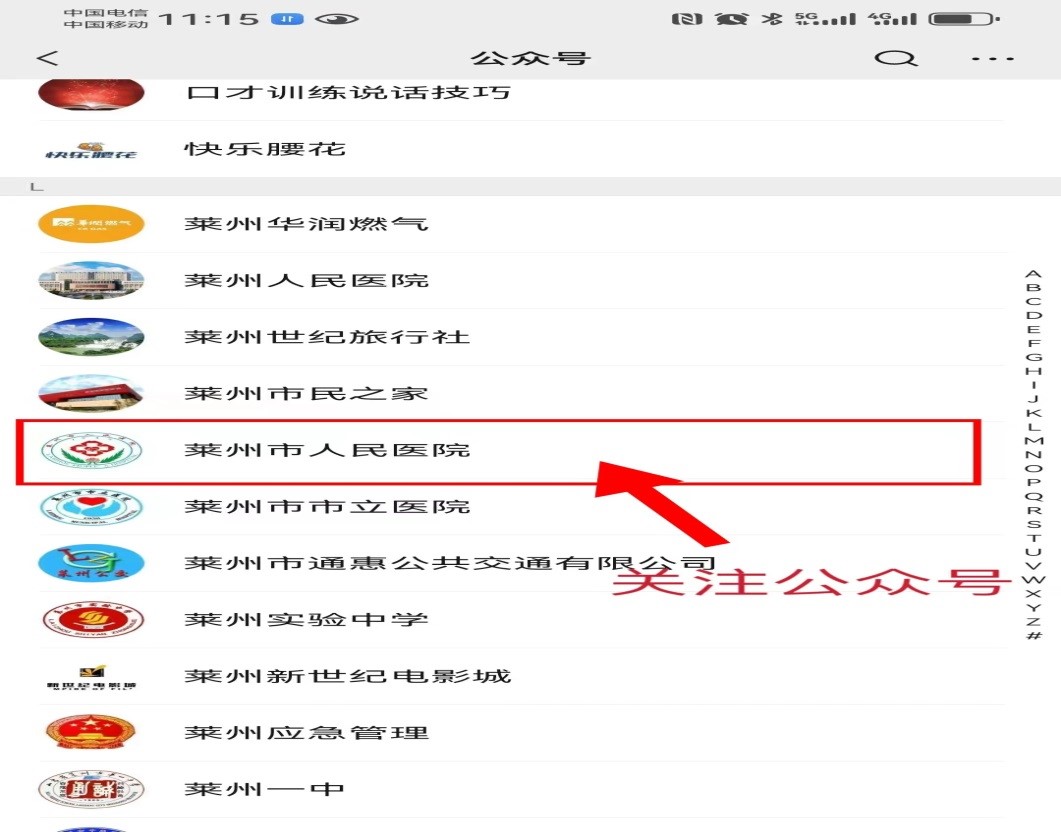Jump to letter Q in index
1061x832 pixels.
pyautogui.click(x=1033, y=496)
